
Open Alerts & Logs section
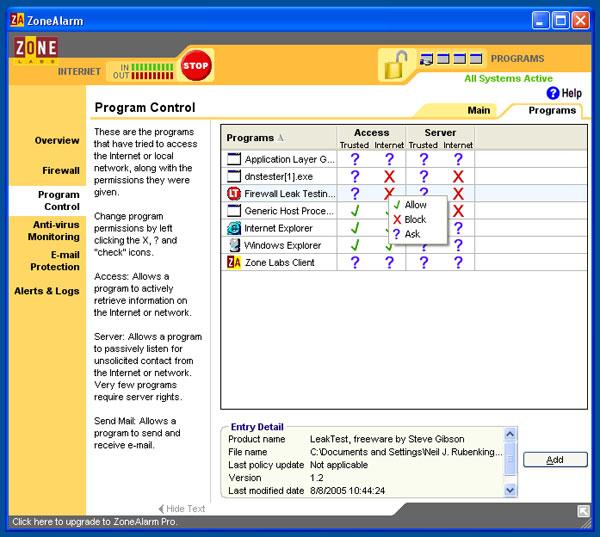point(47,291)
